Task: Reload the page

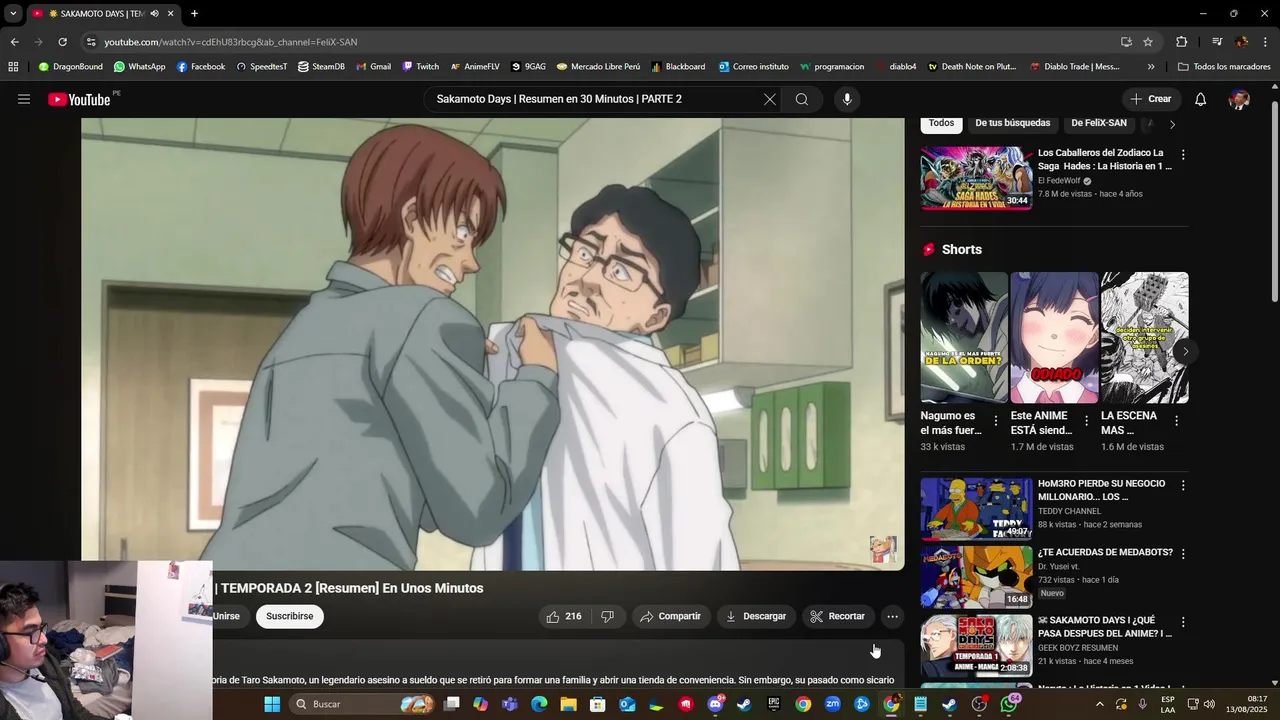Action: tap(62, 42)
